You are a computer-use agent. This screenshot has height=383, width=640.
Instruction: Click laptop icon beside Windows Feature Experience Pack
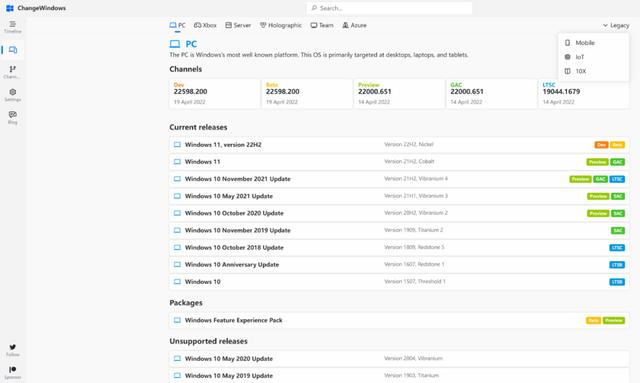[177, 320]
